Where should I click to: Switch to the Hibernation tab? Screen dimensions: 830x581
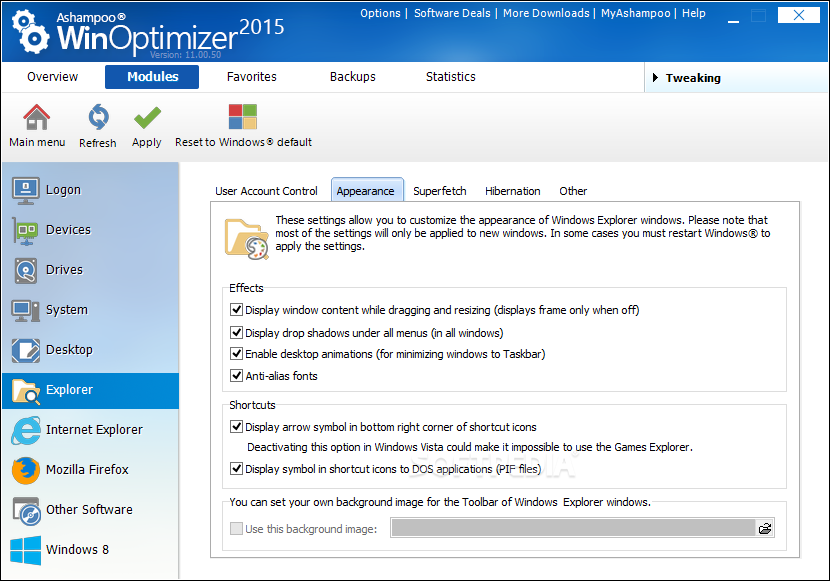512,191
